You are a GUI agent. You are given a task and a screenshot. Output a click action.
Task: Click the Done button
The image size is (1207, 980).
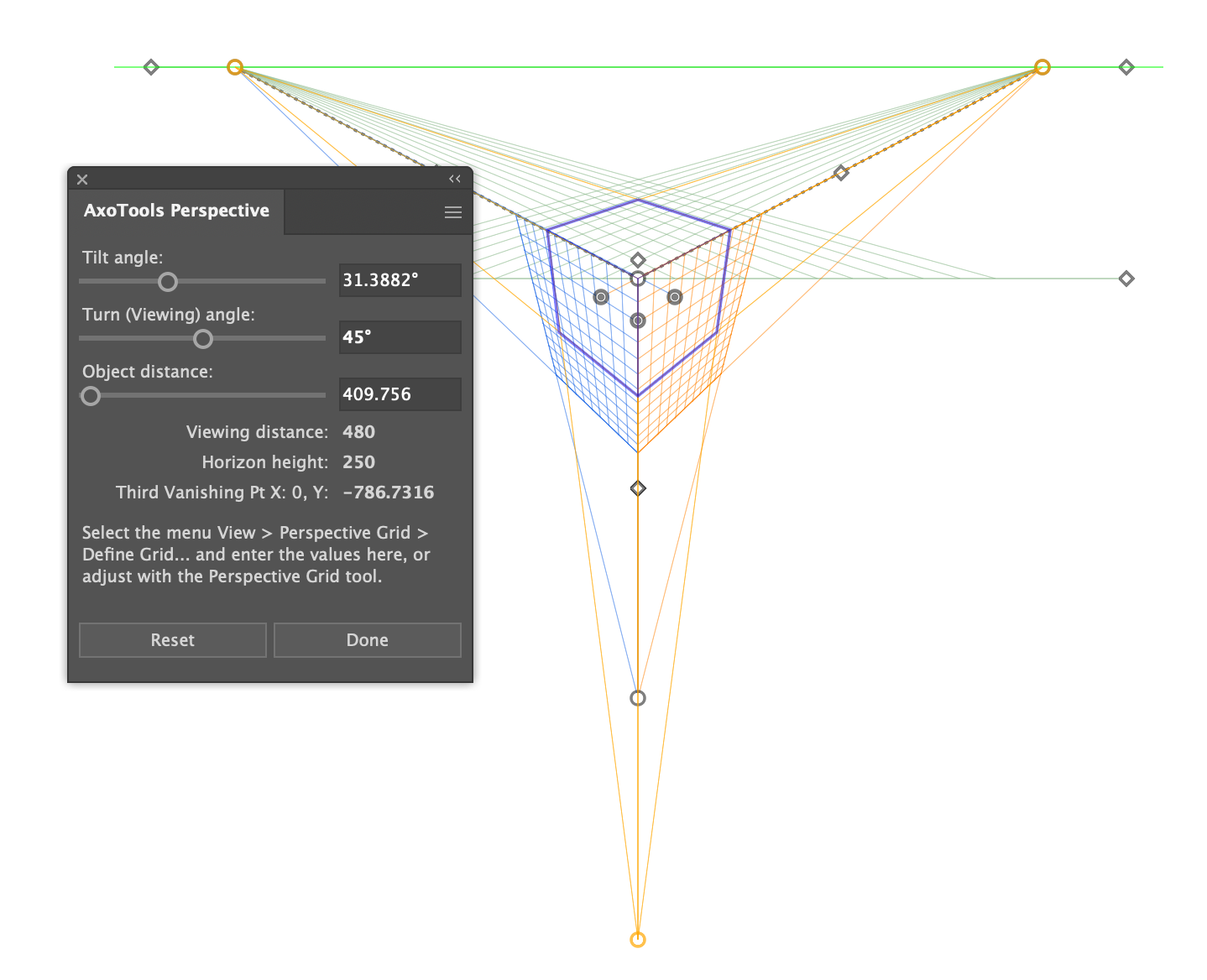pyautogui.click(x=367, y=639)
